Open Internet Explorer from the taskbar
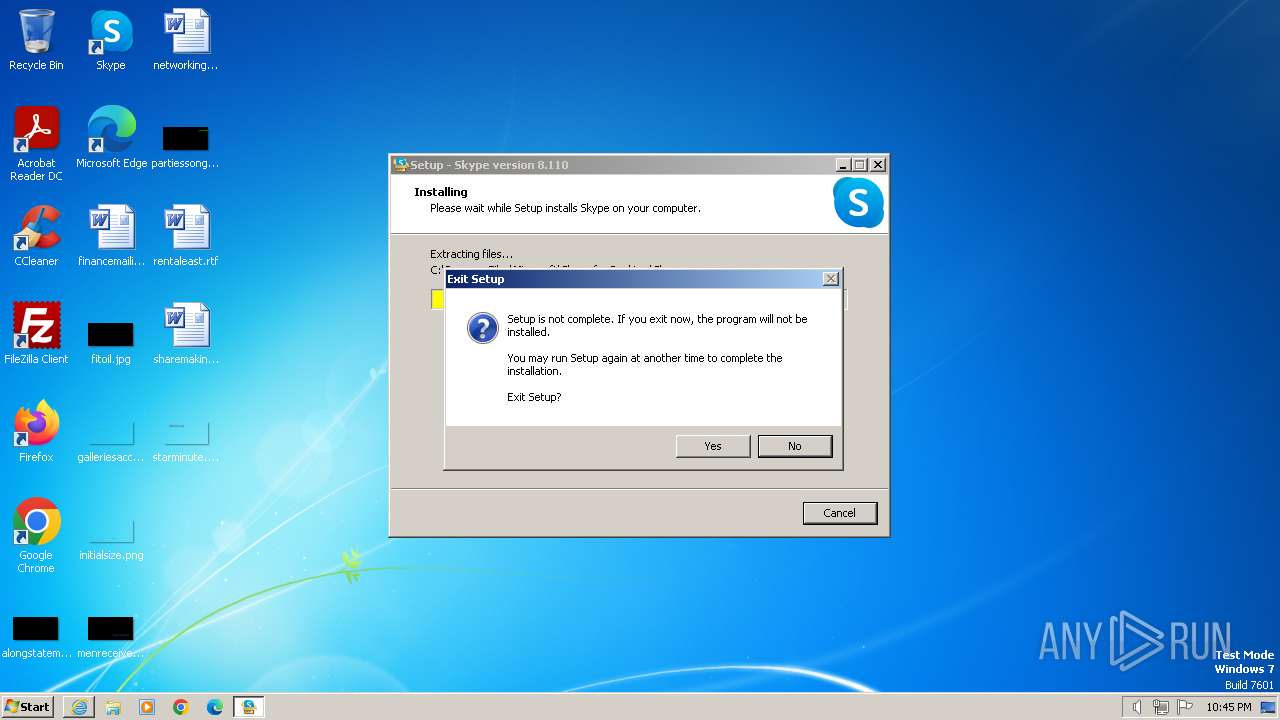Image resolution: width=1280 pixels, height=720 pixels. (79, 707)
